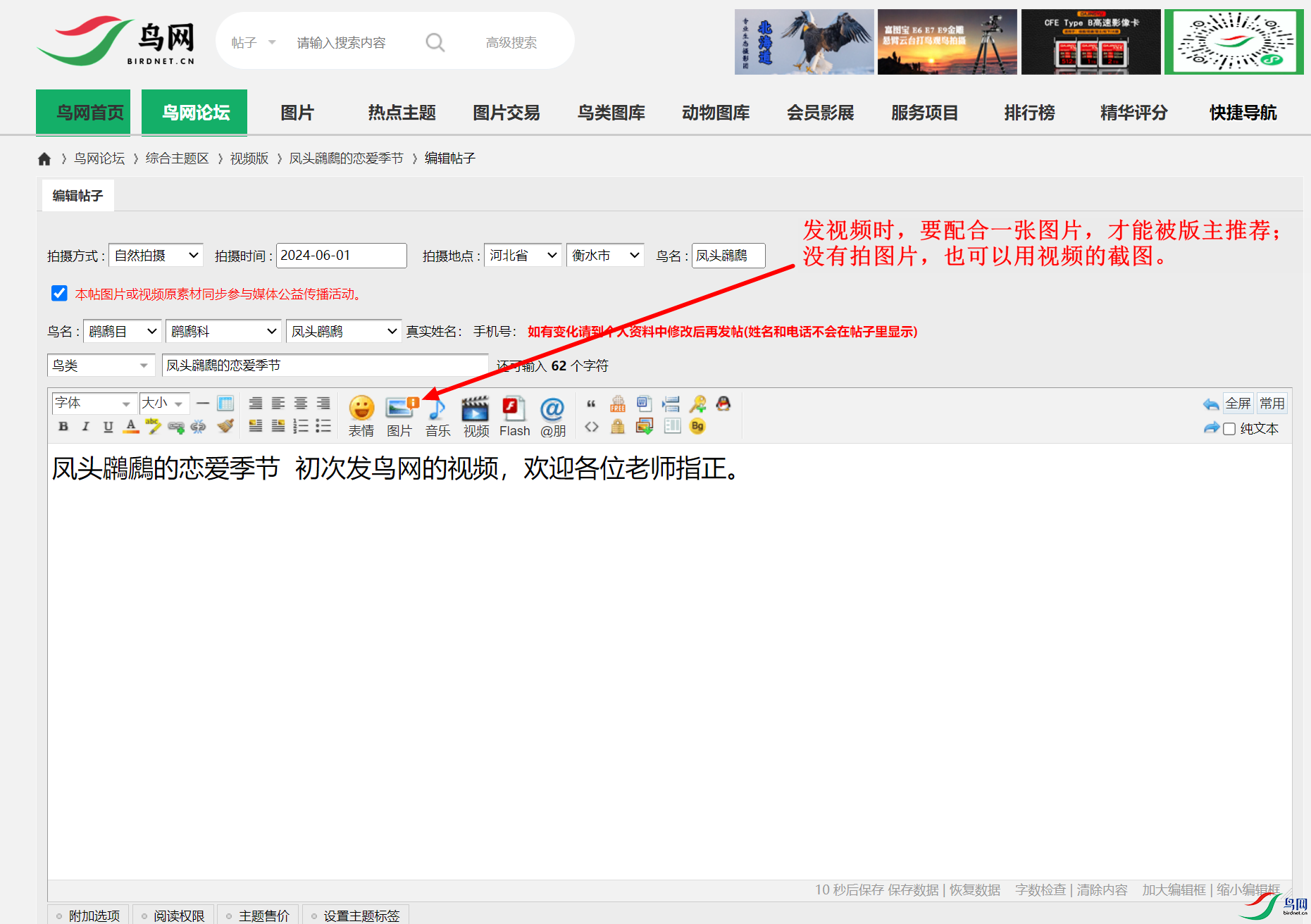The image size is (1311, 924).
Task: Click the 清除内容 clear content link
Action: click(x=1102, y=890)
